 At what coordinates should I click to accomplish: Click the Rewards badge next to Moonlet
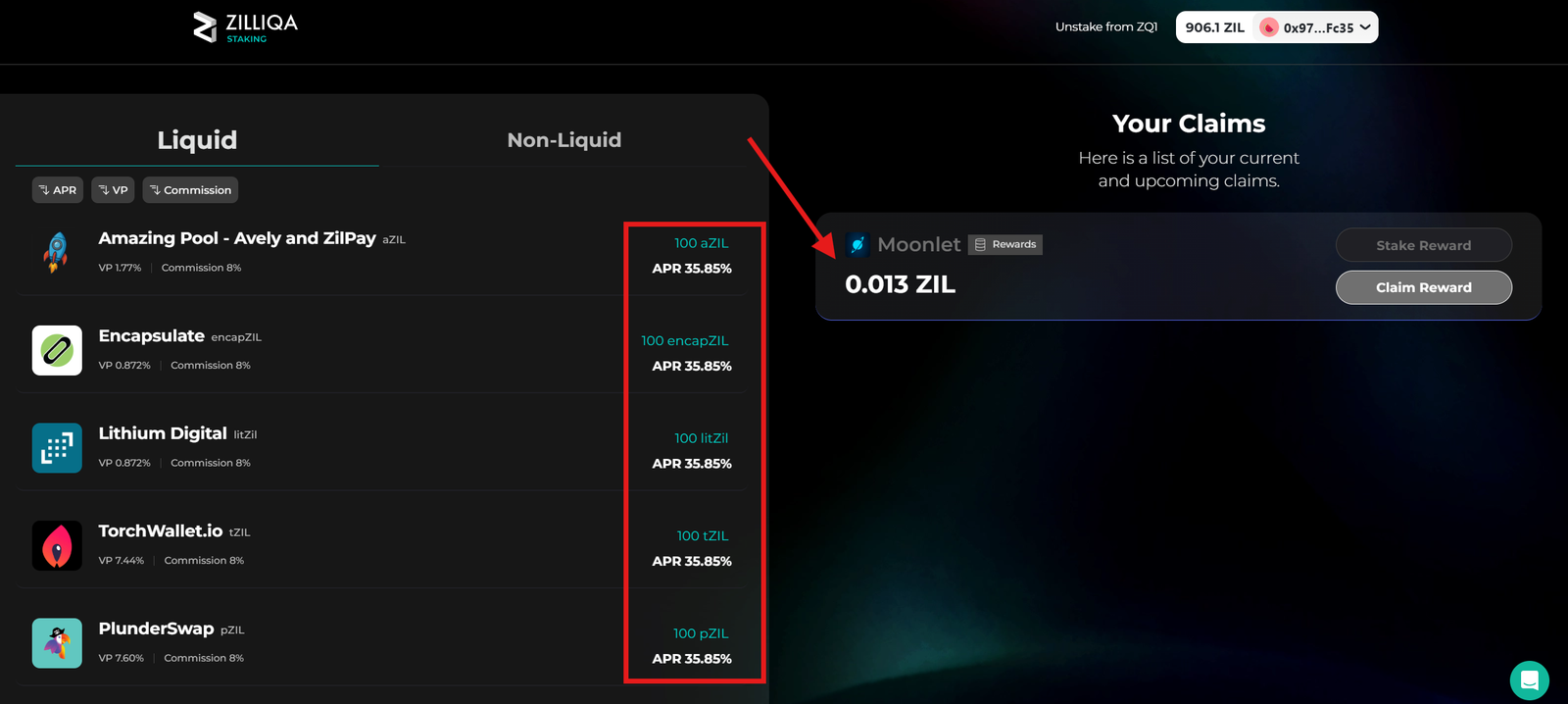(1005, 244)
